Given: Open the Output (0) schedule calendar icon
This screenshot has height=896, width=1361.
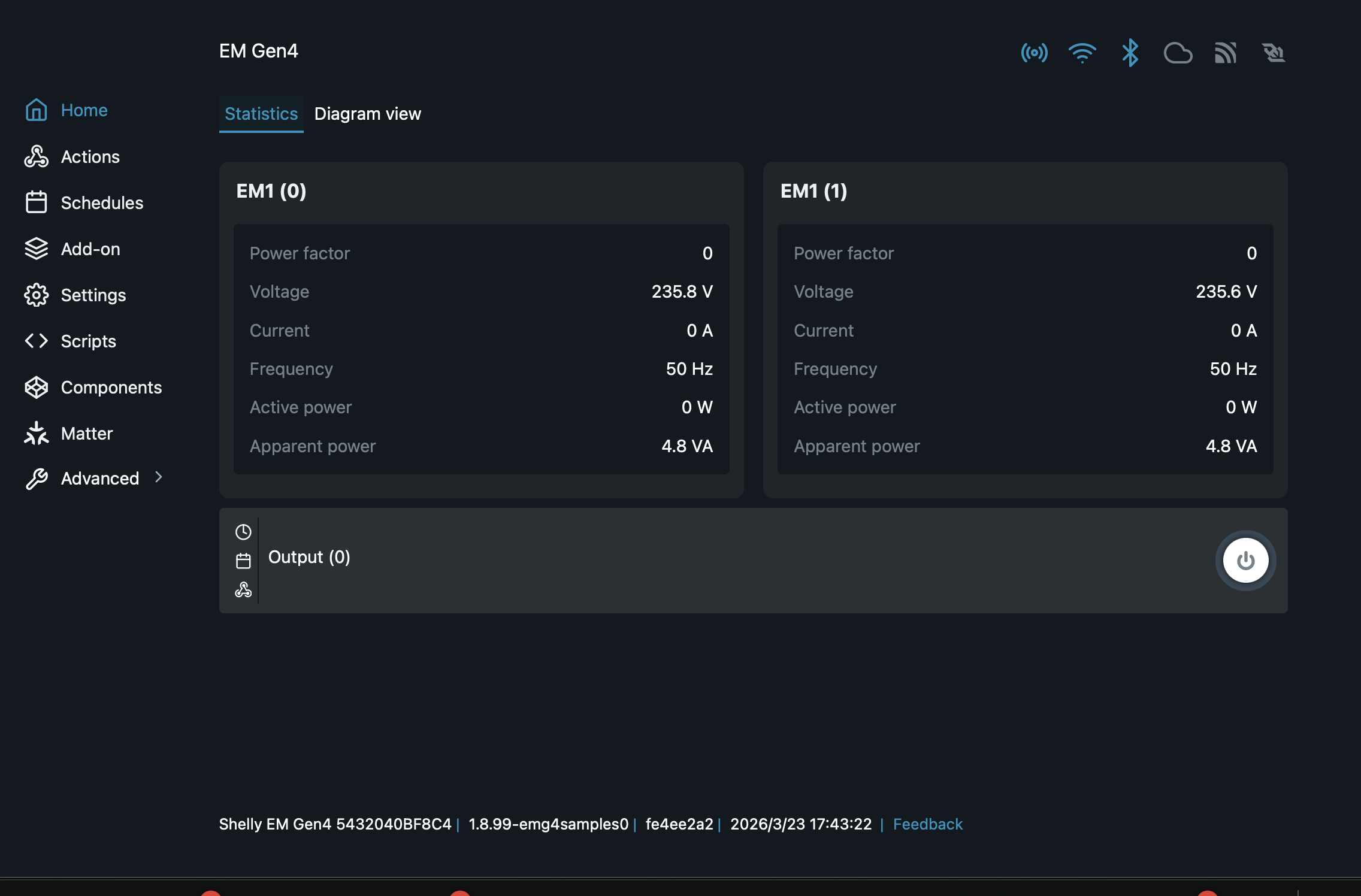Looking at the screenshot, I should (x=243, y=561).
